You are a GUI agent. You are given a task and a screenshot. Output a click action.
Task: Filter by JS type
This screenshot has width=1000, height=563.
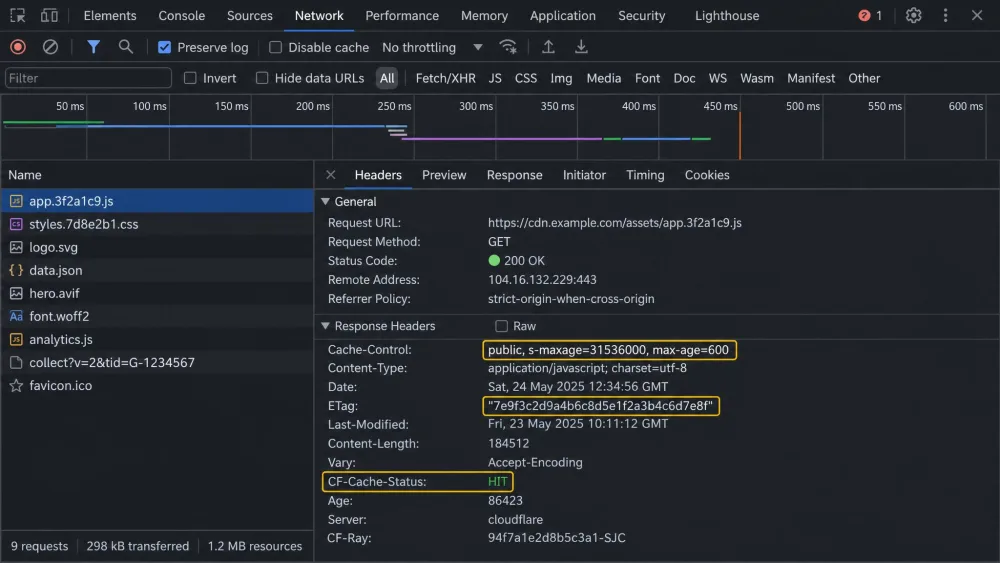tap(495, 78)
